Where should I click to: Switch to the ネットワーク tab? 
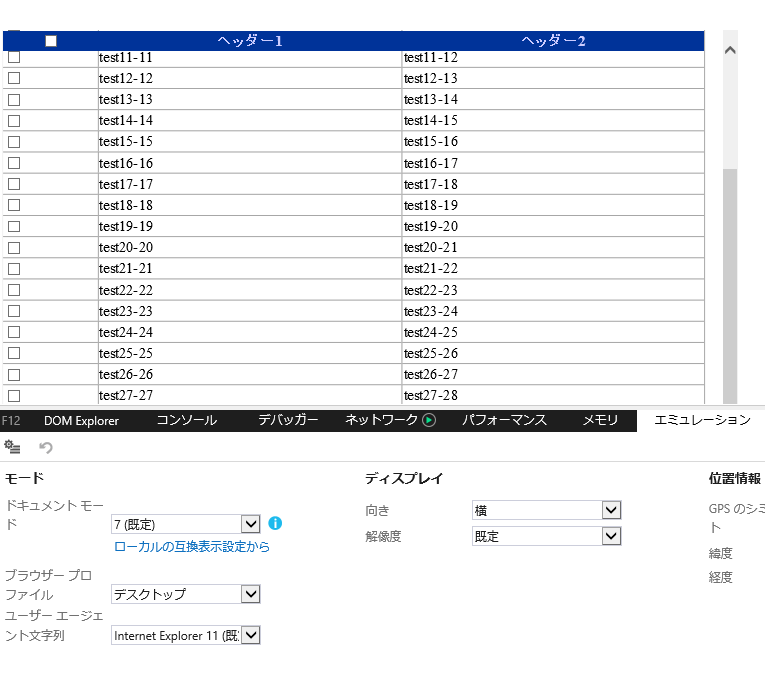[382, 420]
